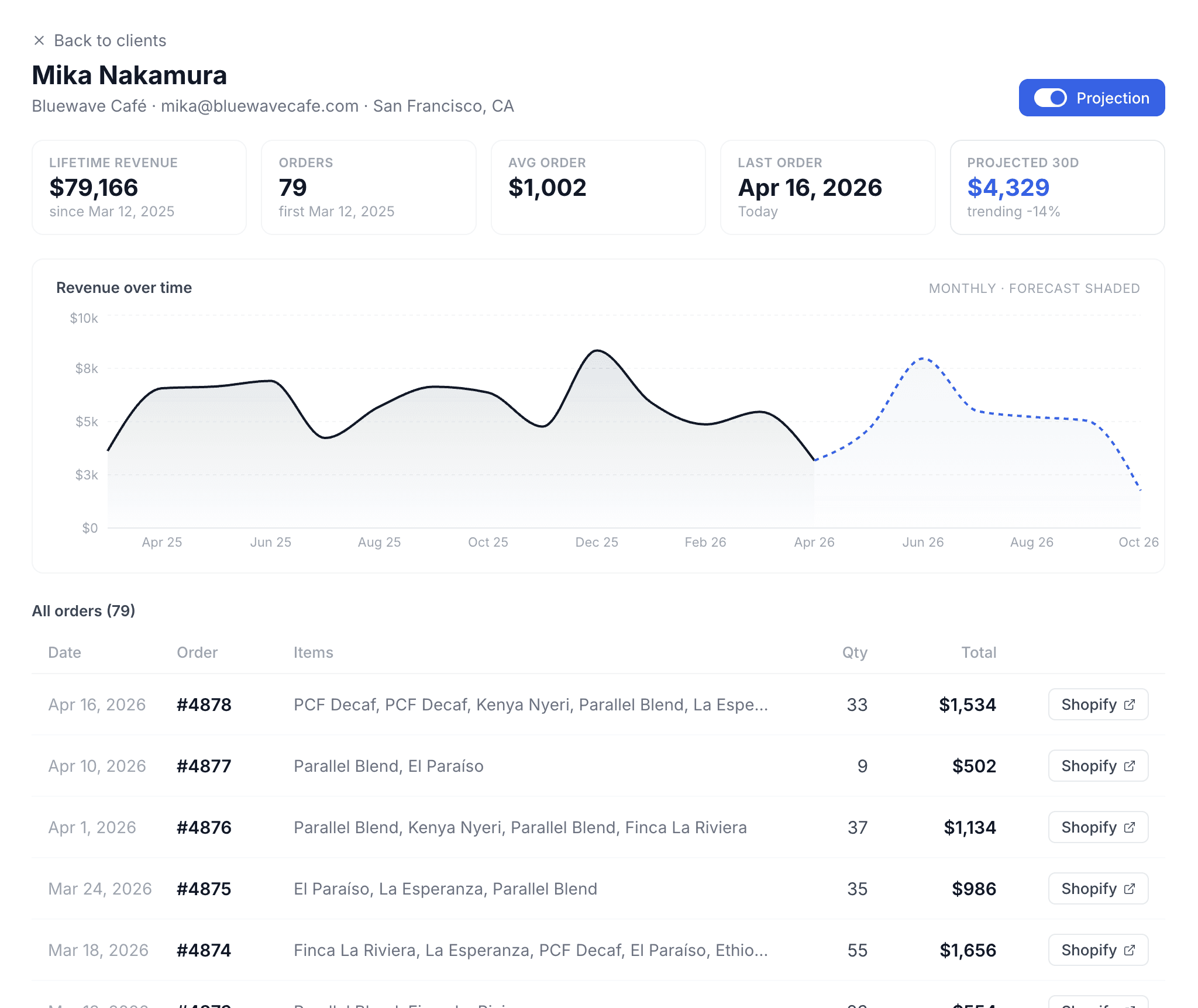Click external link icon on order #4874 row
Image resolution: width=1198 pixels, height=1008 pixels.
pyautogui.click(x=1130, y=950)
